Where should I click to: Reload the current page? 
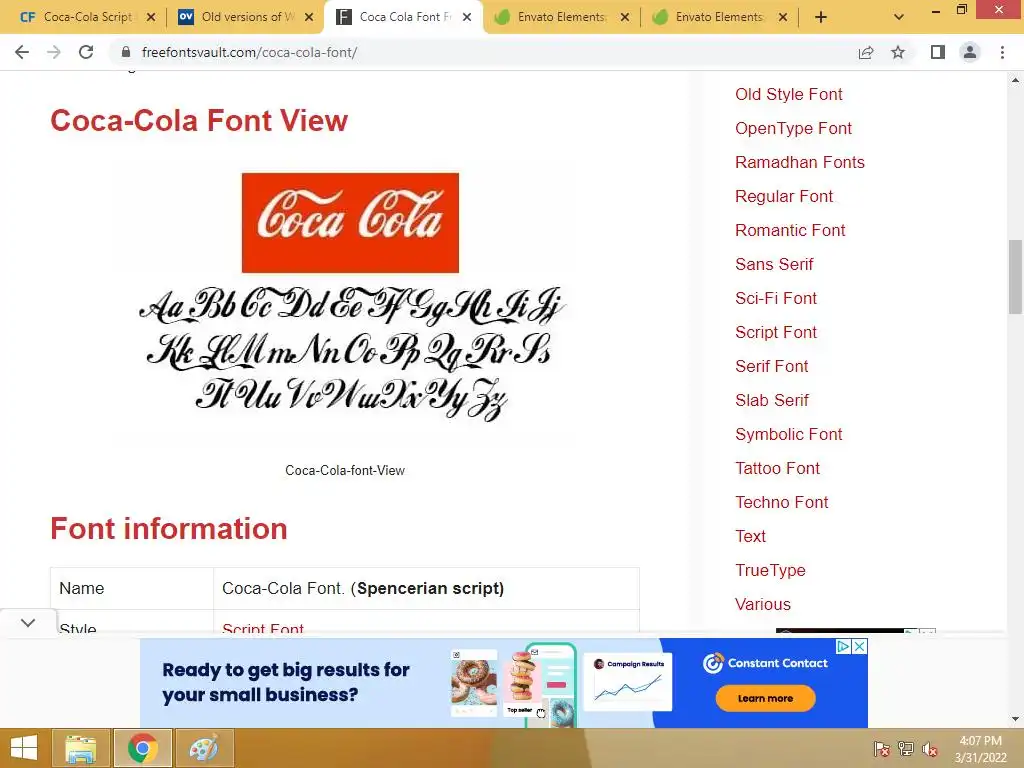[x=86, y=52]
